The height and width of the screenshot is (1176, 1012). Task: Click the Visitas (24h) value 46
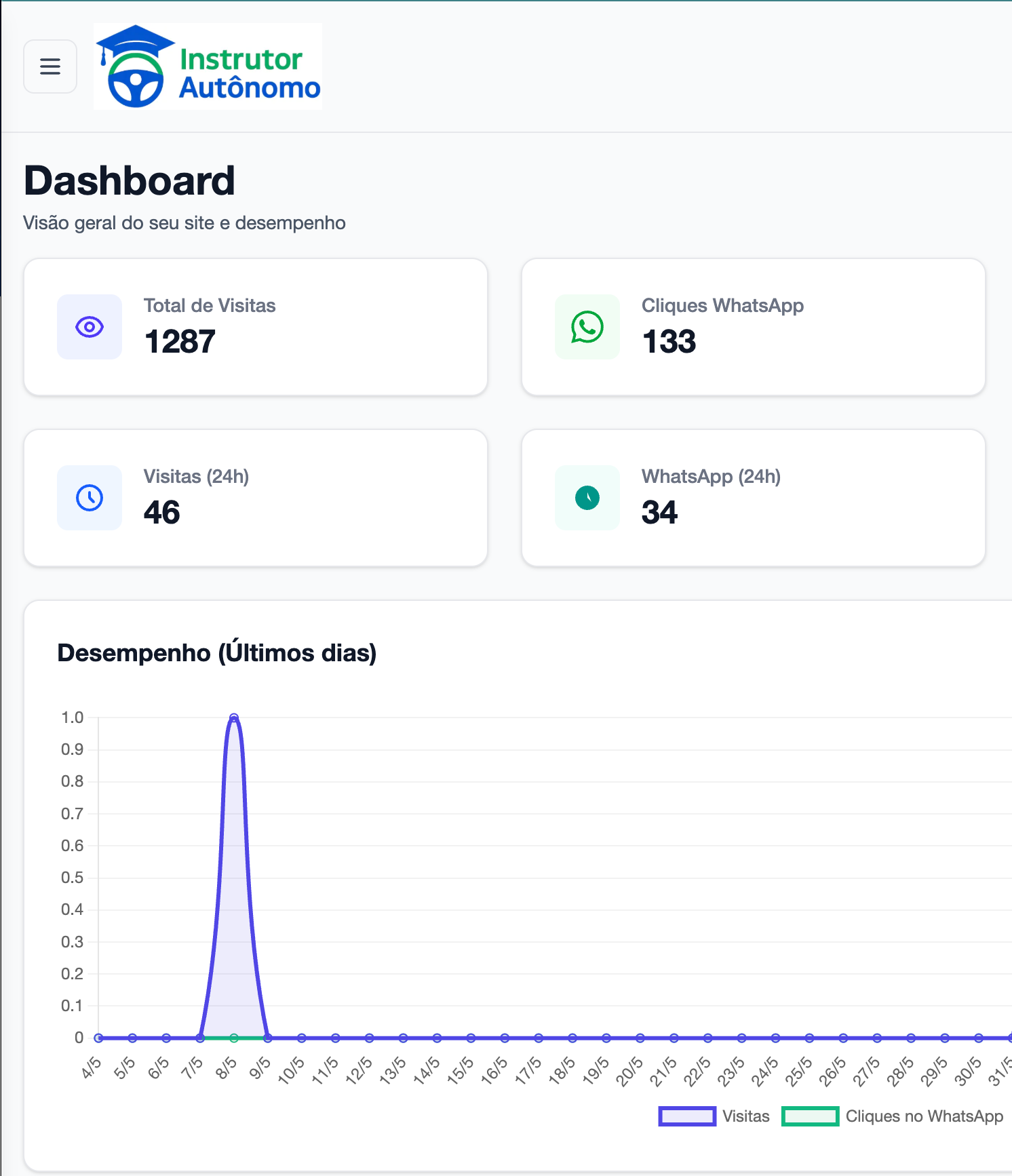coord(162,512)
